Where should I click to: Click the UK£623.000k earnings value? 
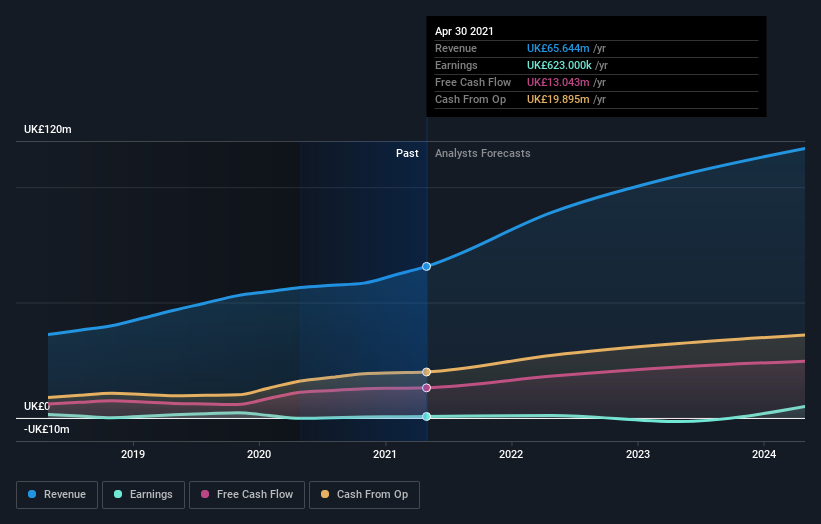pos(559,65)
